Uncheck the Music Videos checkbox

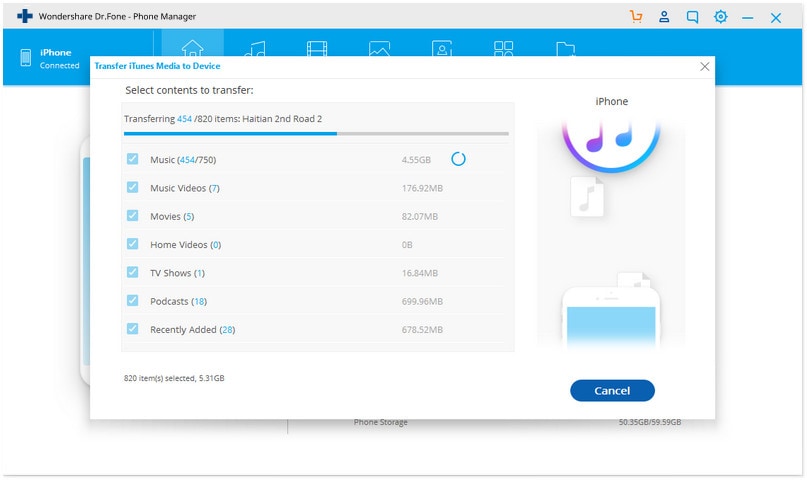click(132, 187)
